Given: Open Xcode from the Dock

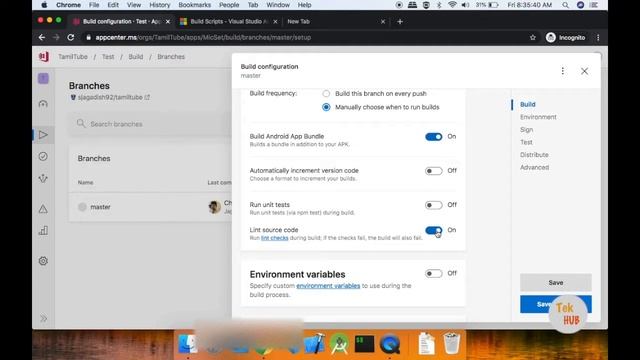Looking at the screenshot, I should (315, 344).
